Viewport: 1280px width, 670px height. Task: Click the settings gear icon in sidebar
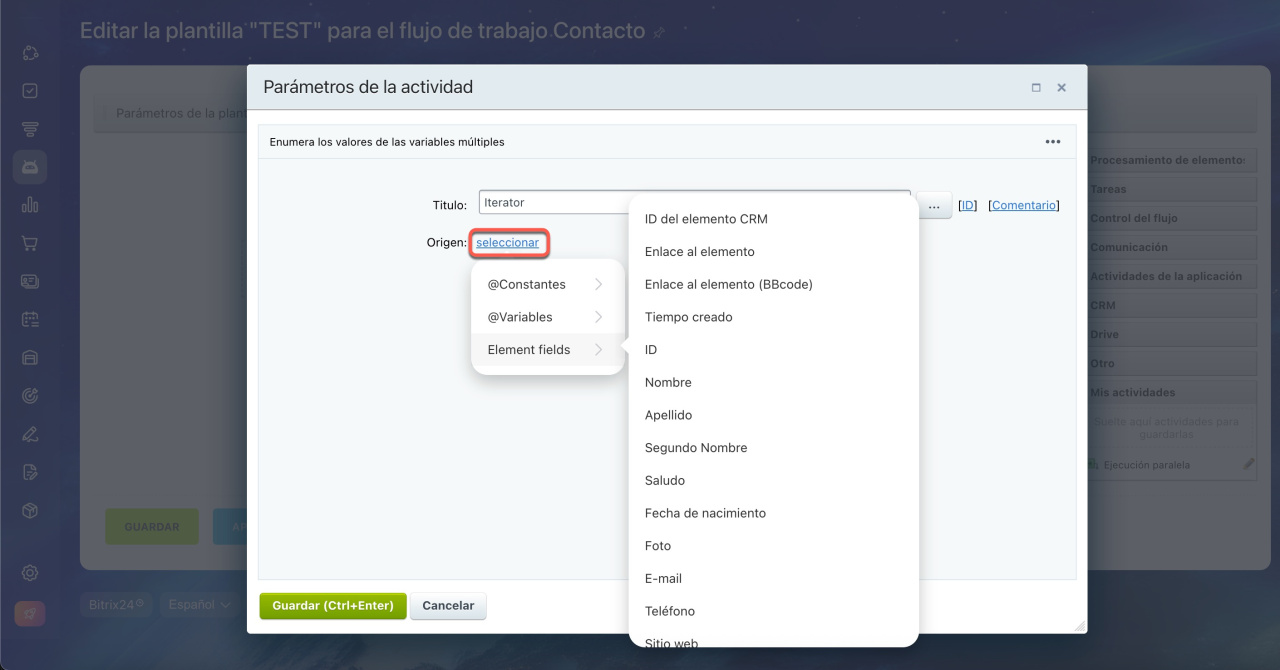point(30,573)
